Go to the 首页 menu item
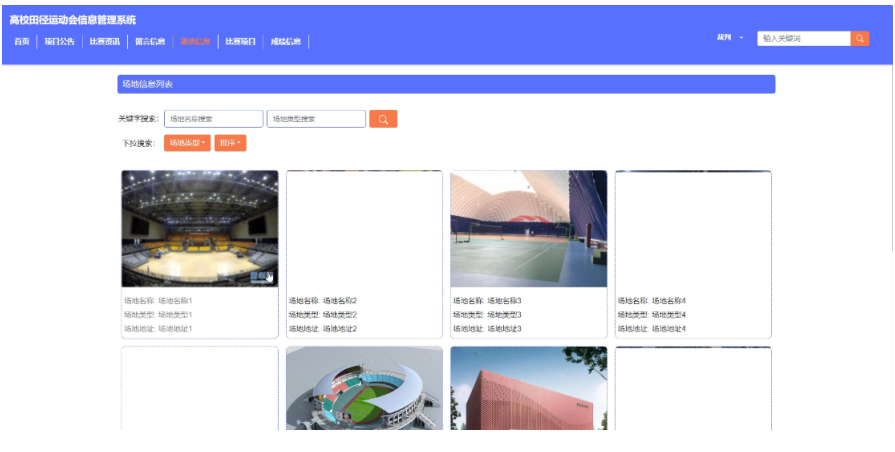This screenshot has width=895, height=452. coord(22,42)
